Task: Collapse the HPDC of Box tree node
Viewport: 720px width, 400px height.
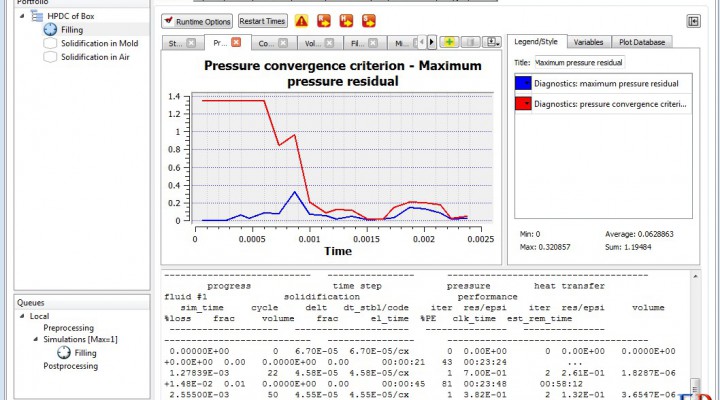Action: pyautogui.click(x=24, y=17)
